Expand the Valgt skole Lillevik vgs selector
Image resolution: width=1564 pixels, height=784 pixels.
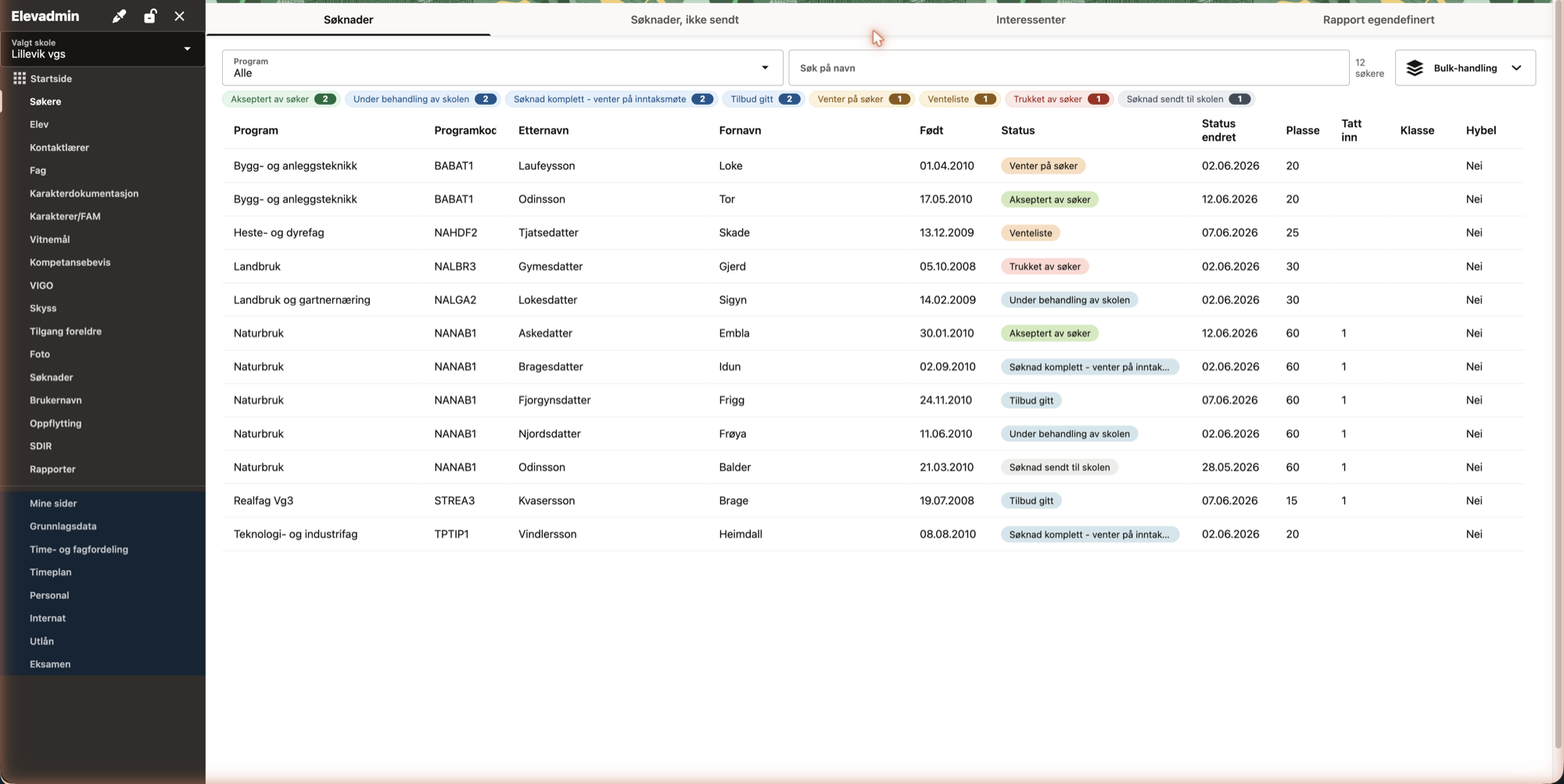tap(102, 48)
